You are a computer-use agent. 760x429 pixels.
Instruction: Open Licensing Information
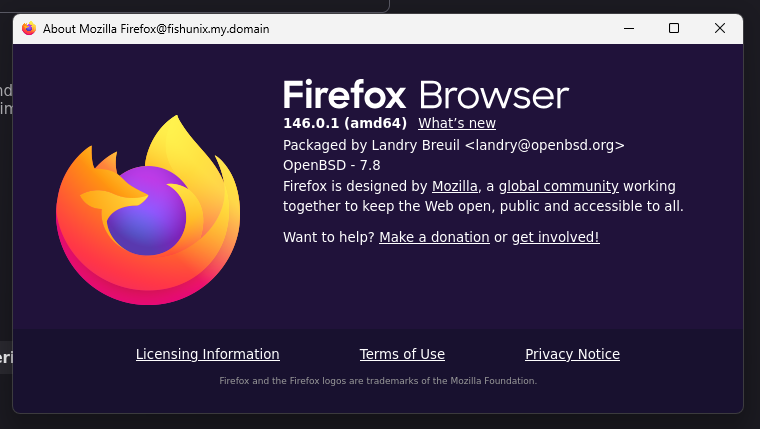(207, 354)
